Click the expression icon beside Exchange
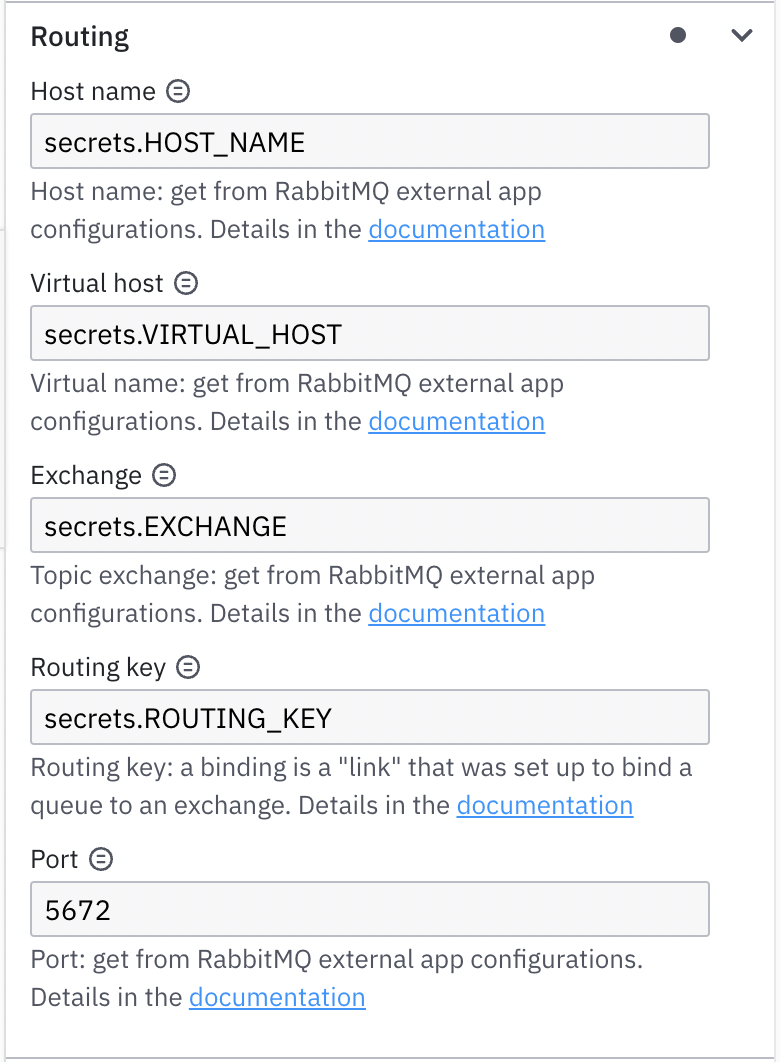Image resolution: width=780 pixels, height=1062 pixels. [x=163, y=475]
